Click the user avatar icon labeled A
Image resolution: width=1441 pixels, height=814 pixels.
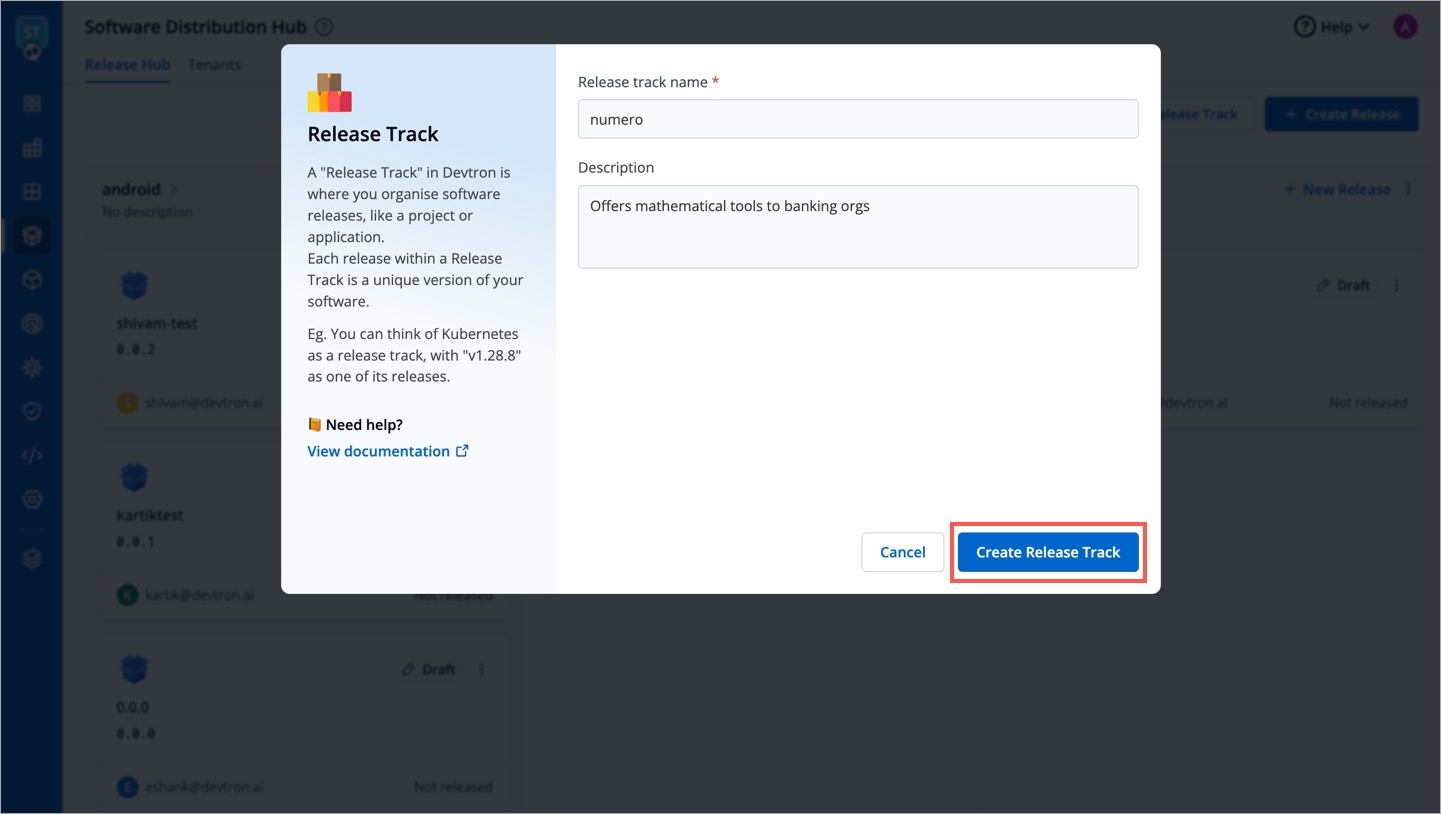[1405, 27]
